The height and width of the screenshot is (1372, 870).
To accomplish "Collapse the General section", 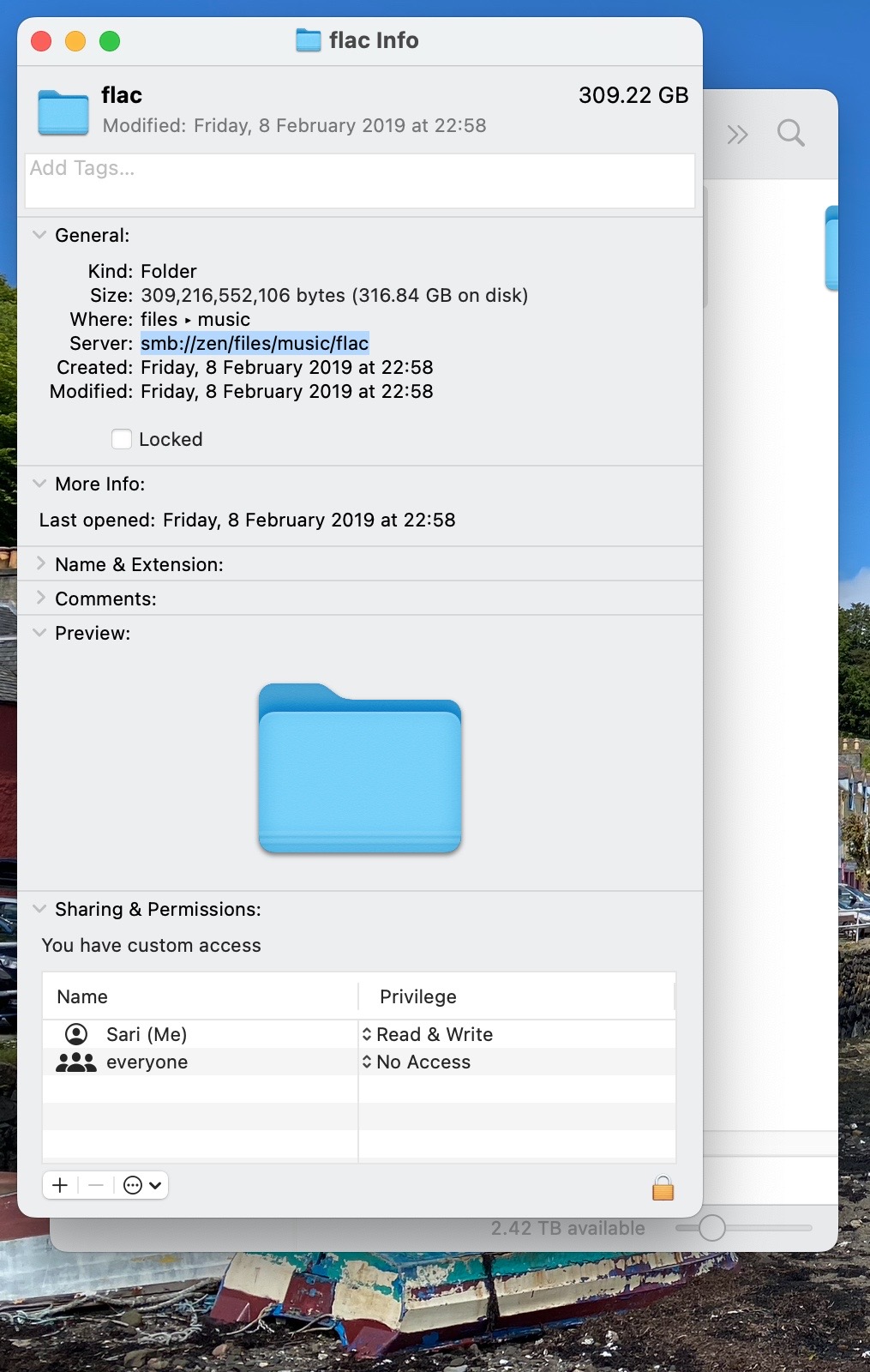I will coord(39,235).
